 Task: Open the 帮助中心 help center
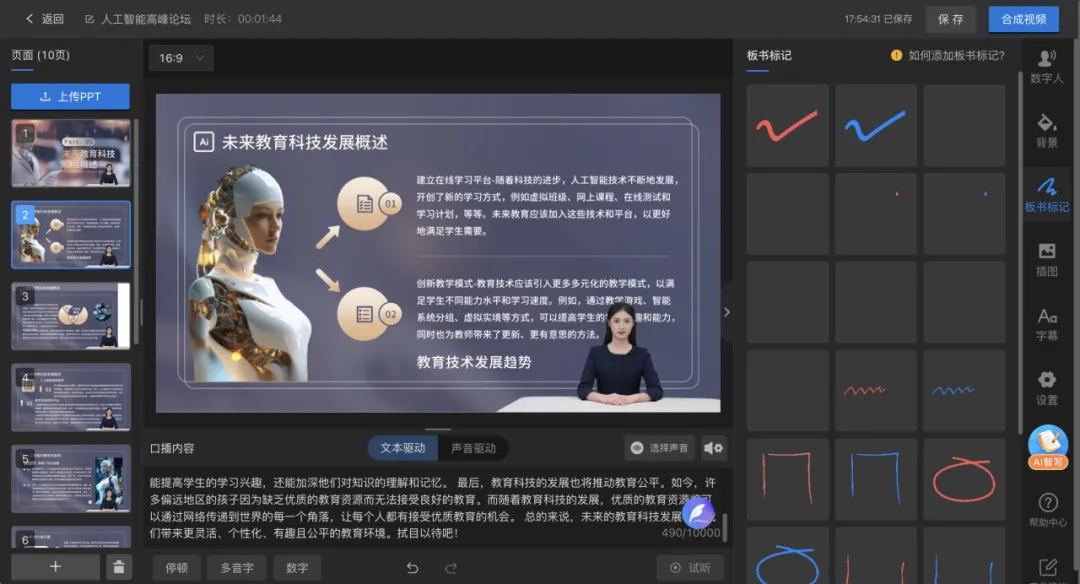tap(1047, 509)
